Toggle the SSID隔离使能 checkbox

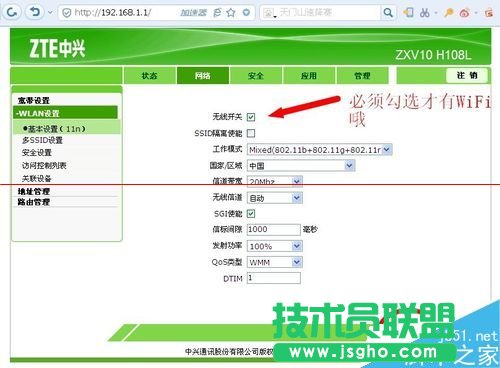[x=251, y=133]
